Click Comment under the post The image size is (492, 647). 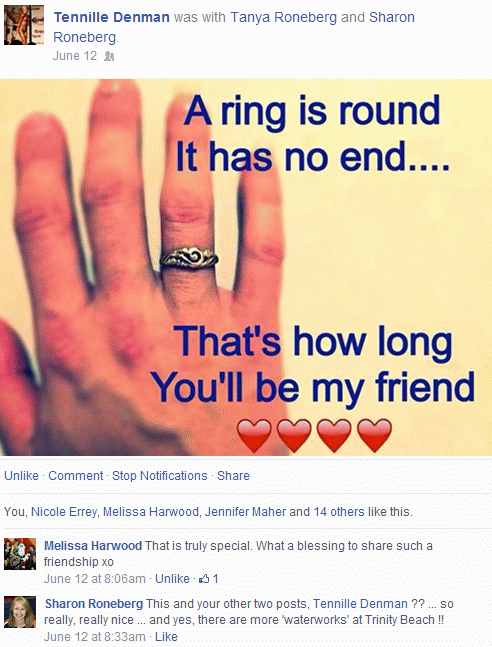tap(76, 476)
